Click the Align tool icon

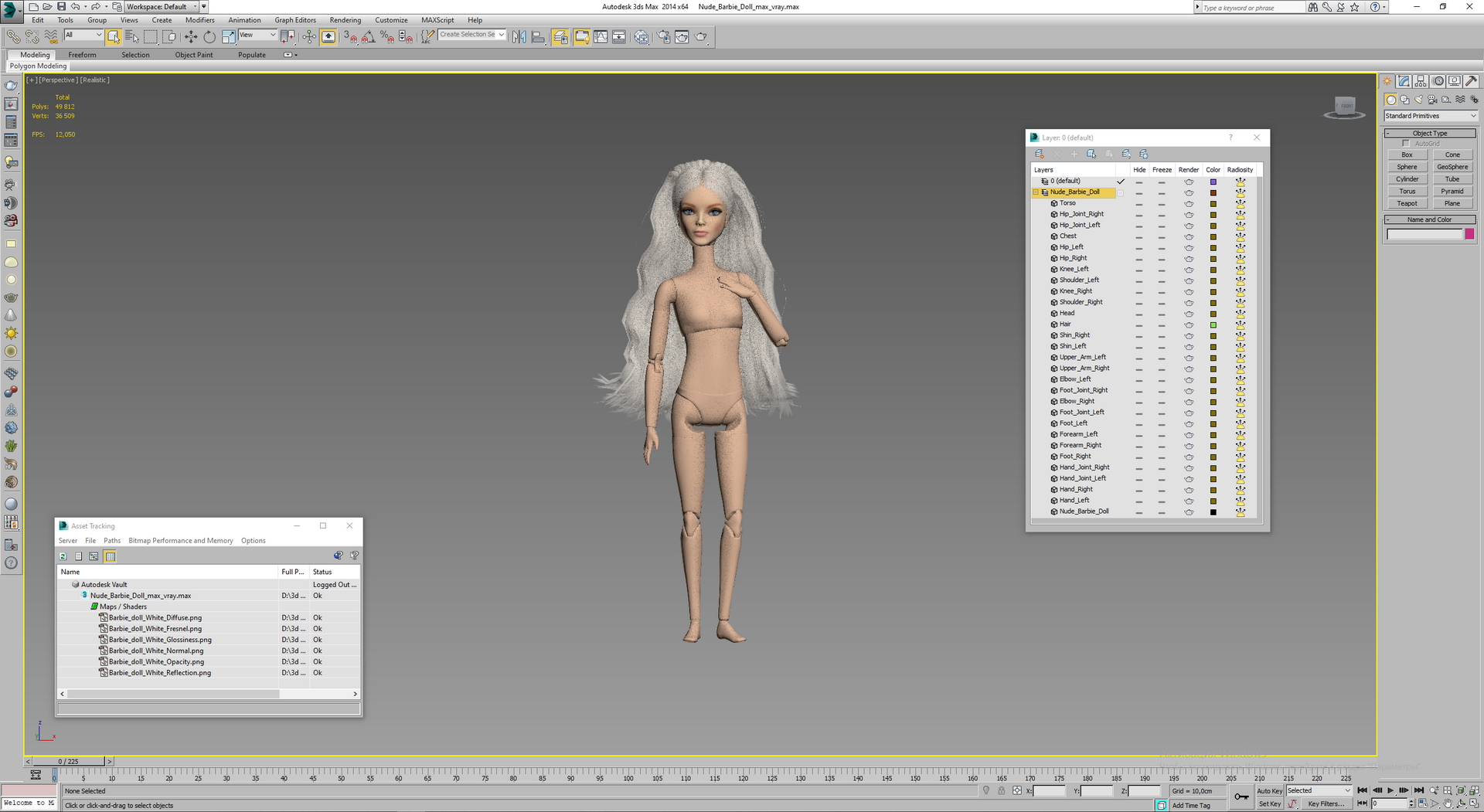[x=538, y=36]
